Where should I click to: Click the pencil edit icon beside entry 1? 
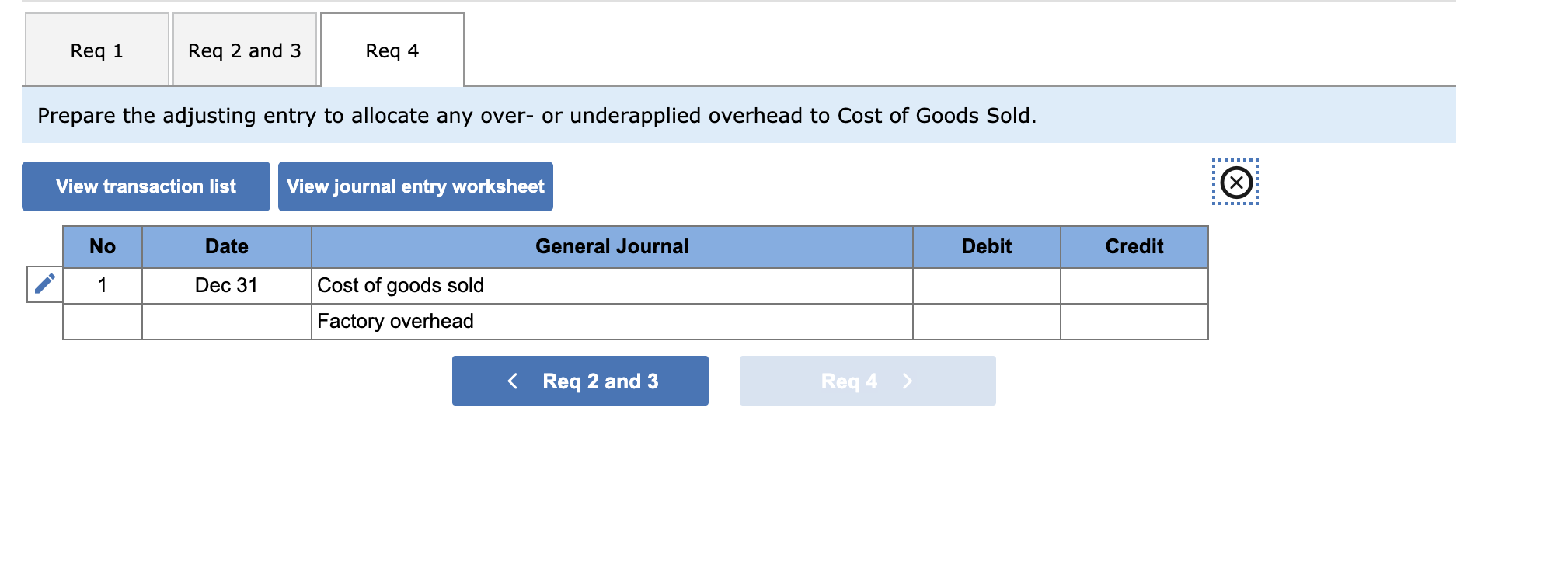43,283
